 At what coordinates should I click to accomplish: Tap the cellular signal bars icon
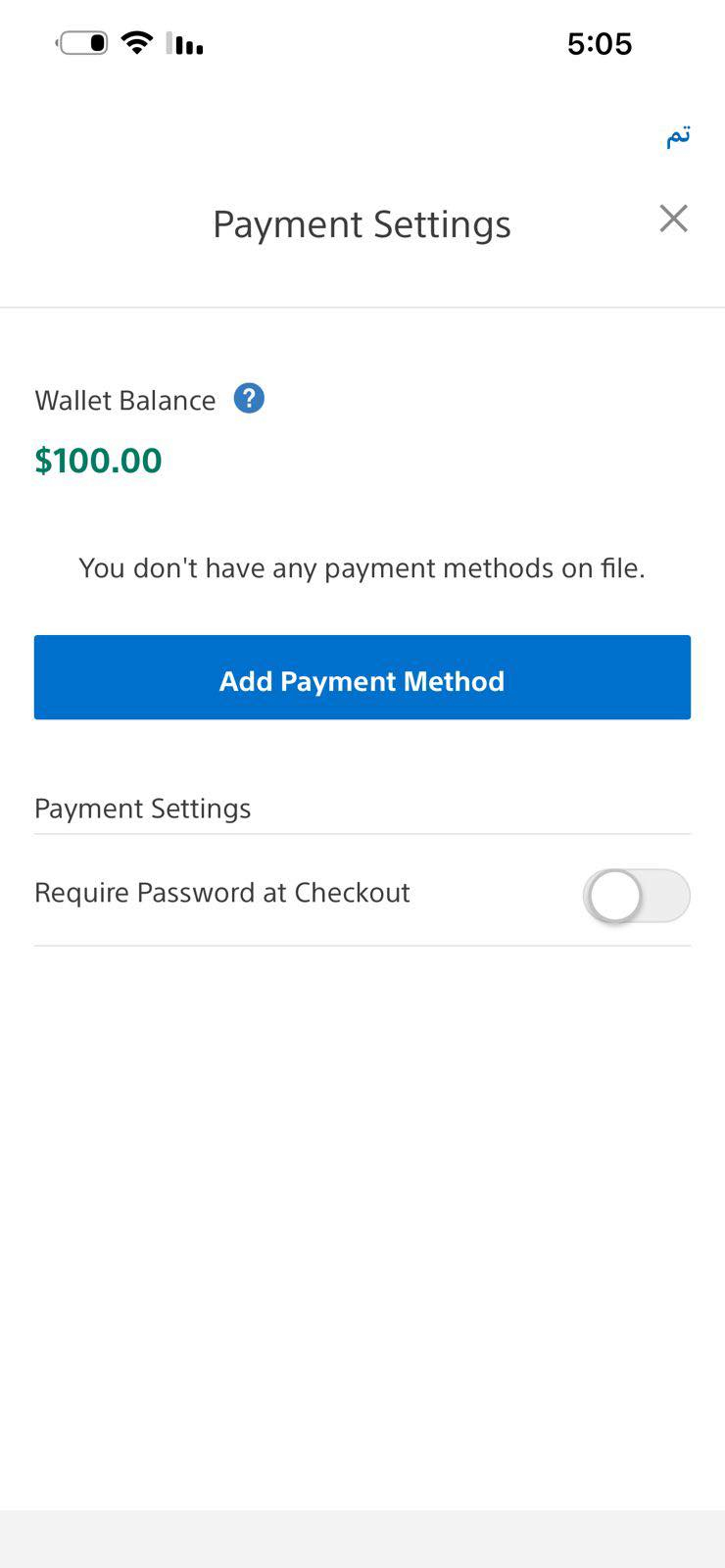tap(184, 43)
